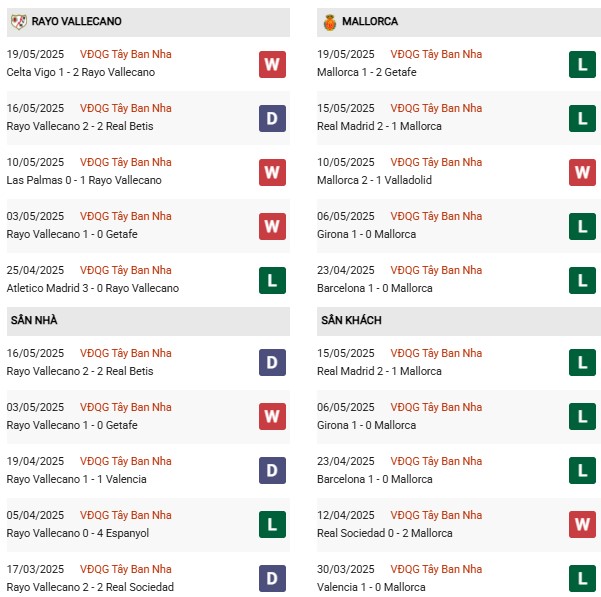Open the league link for the 19/05/2025 Celta Vigo match
This screenshot has width=601, height=597.
125,54
